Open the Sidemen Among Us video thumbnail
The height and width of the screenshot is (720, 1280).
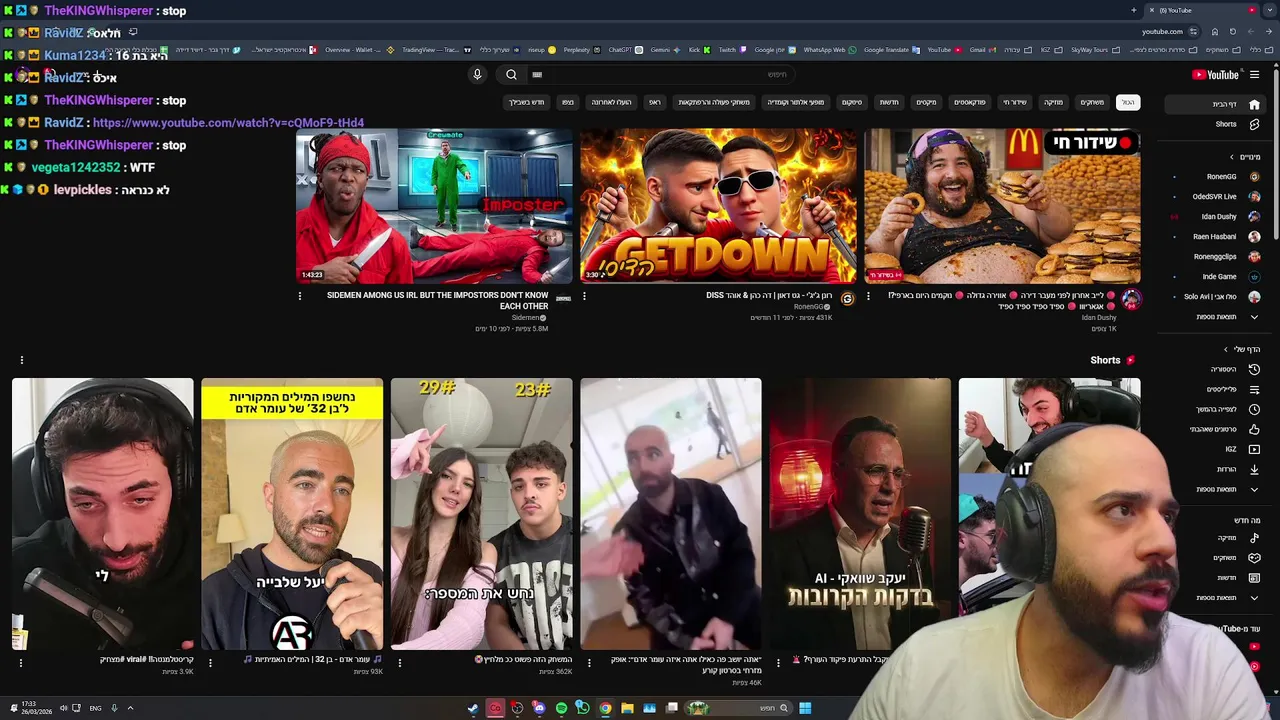click(434, 206)
